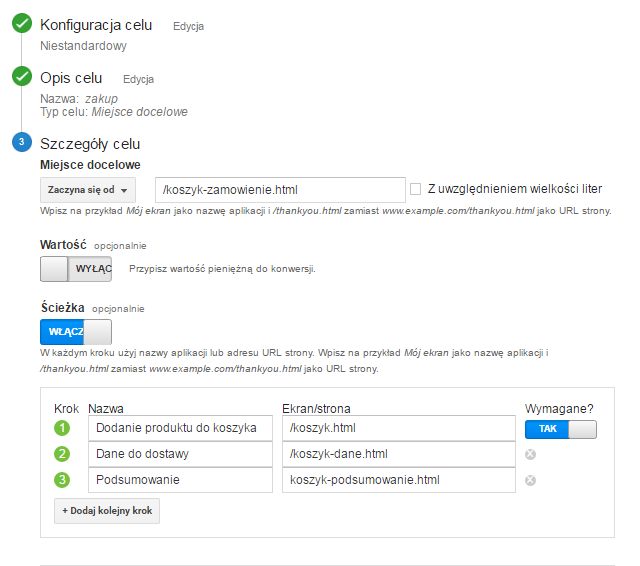Screen dimensions: 640x566
Task: Click the green checkmark beside Konfiguracja celu
Action: pos(22,26)
